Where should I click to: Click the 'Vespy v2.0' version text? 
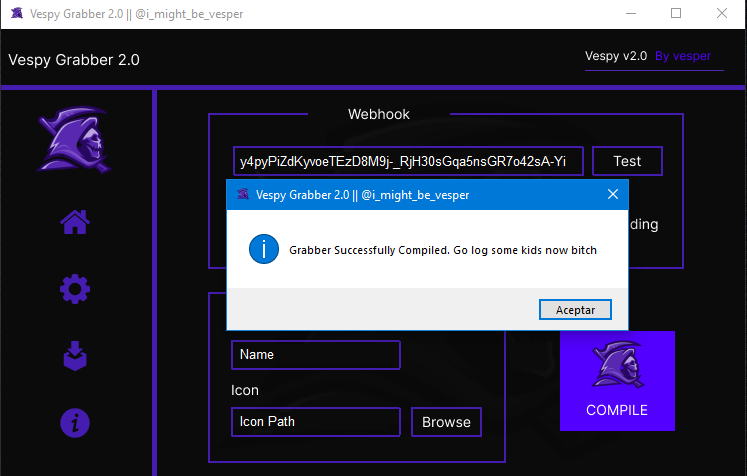pyautogui.click(x=616, y=56)
